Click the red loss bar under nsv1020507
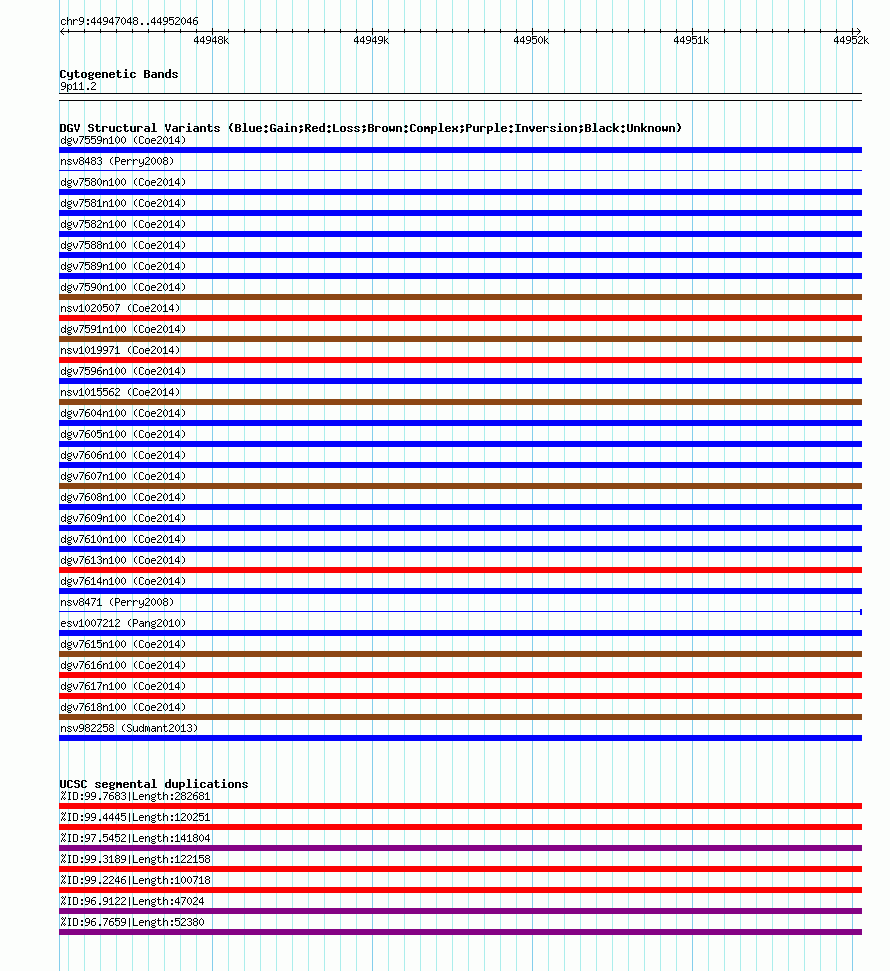This screenshot has height=971, width=890. coord(461,318)
